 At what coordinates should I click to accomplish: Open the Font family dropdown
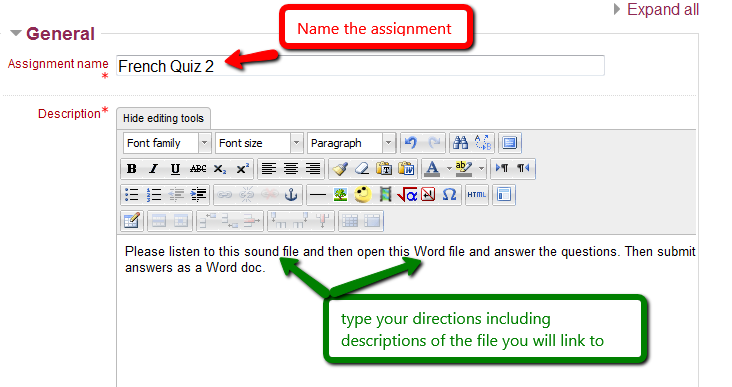pyautogui.click(x=167, y=143)
